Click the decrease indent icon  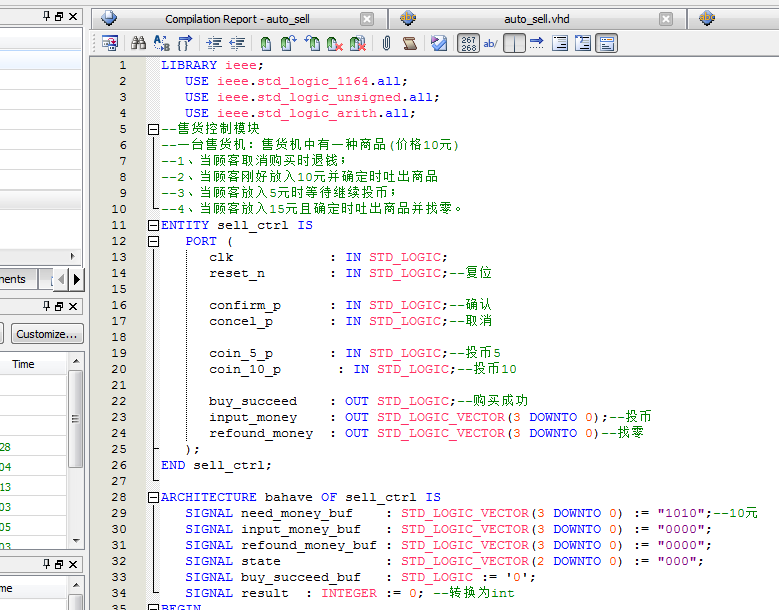tap(237, 43)
